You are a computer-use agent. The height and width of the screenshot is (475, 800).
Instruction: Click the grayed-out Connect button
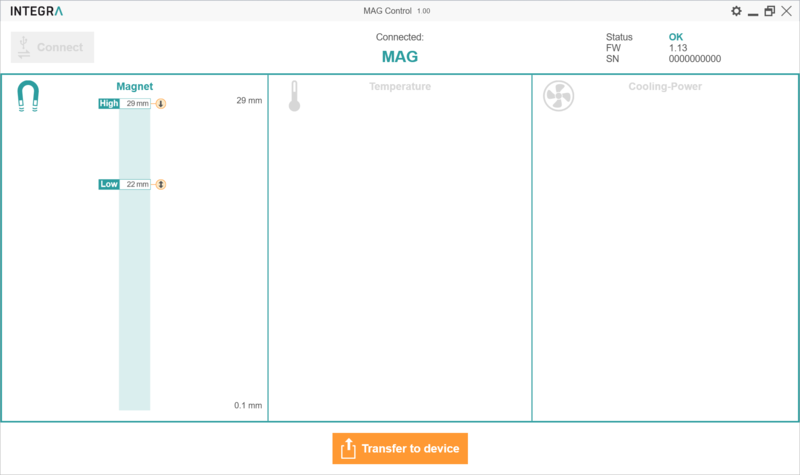click(53, 47)
